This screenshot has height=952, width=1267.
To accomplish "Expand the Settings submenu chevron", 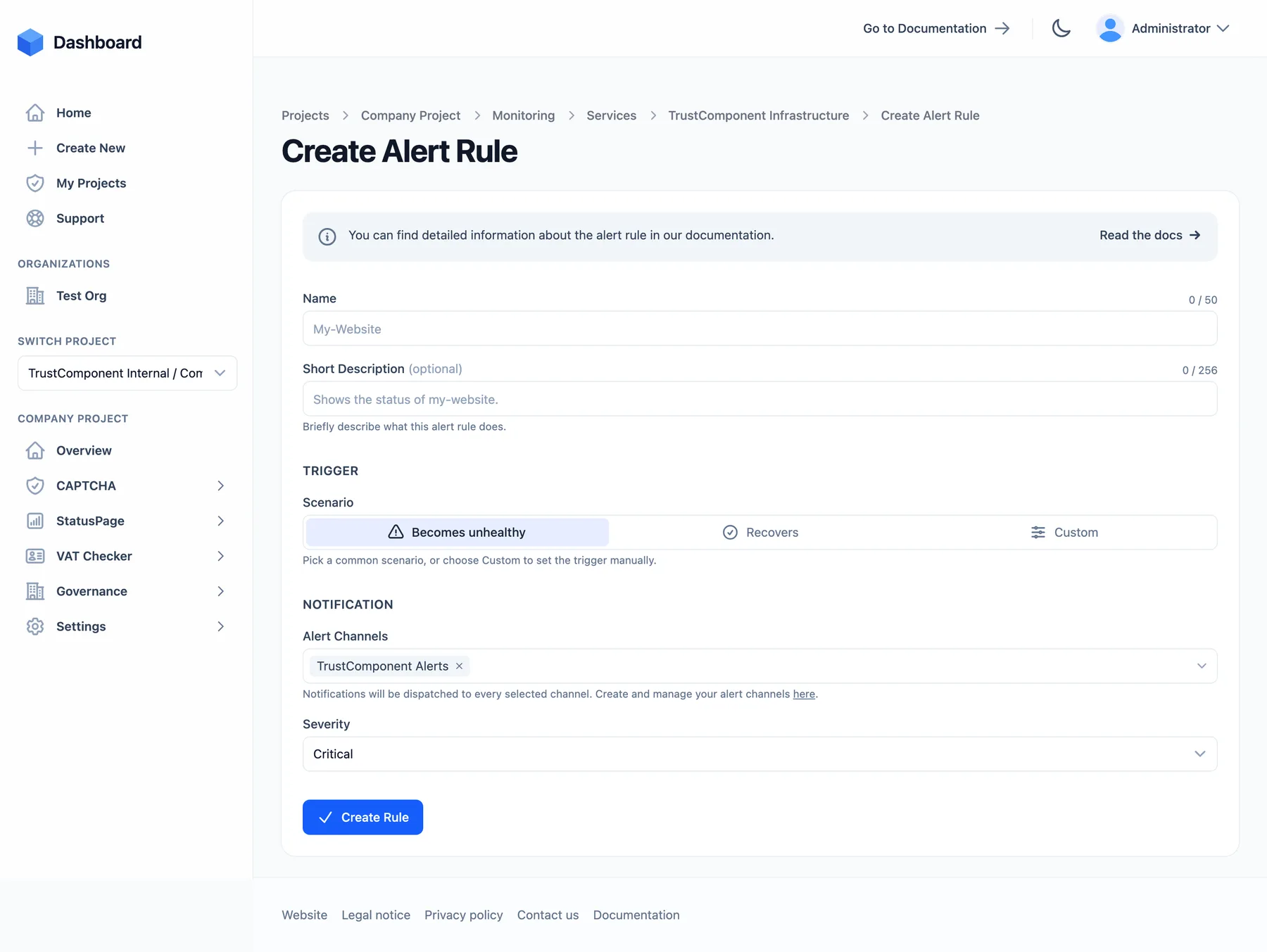I will [x=220, y=626].
